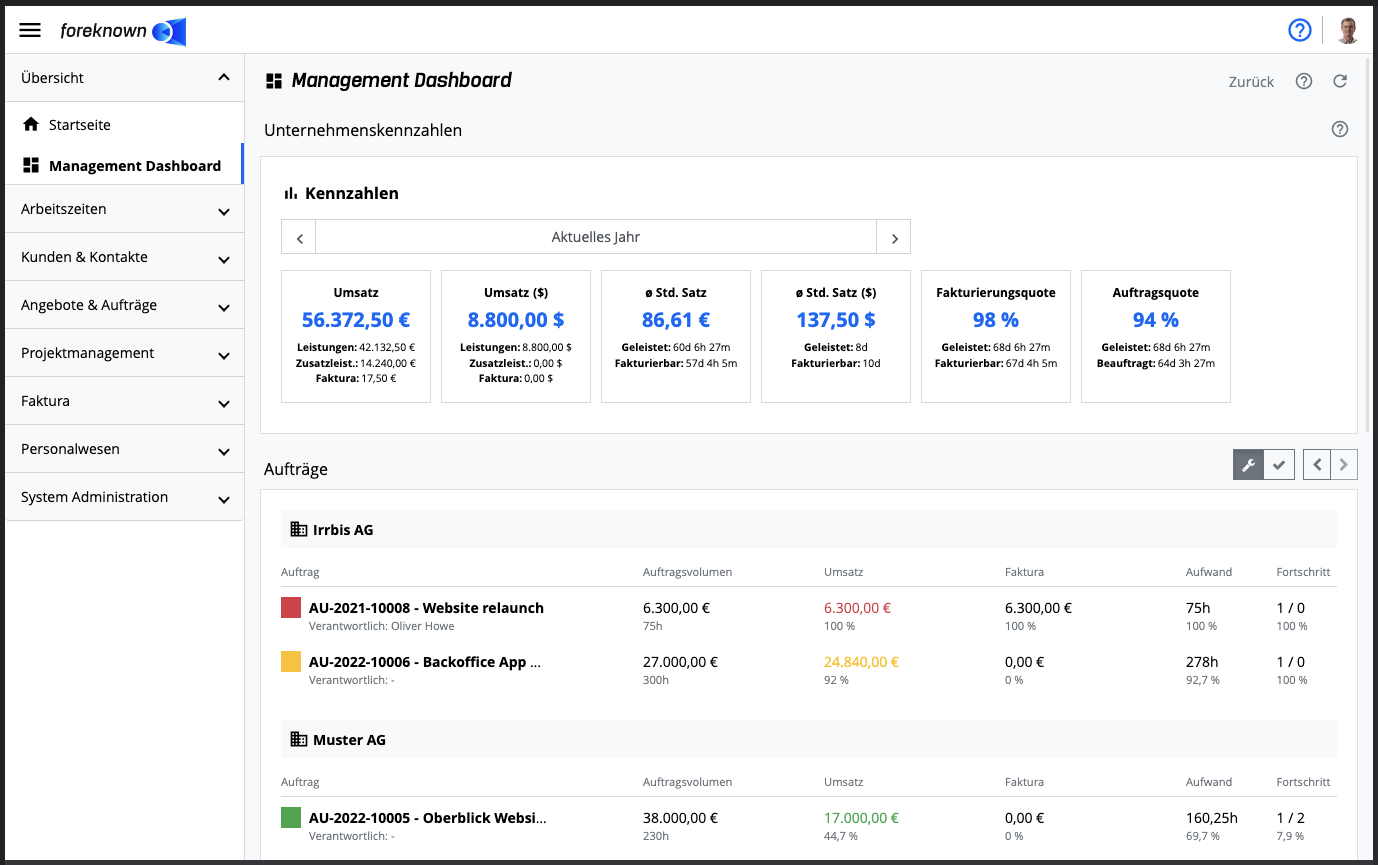Click the wrench view button in Aufträge
This screenshot has height=865, width=1378.
point(1248,465)
